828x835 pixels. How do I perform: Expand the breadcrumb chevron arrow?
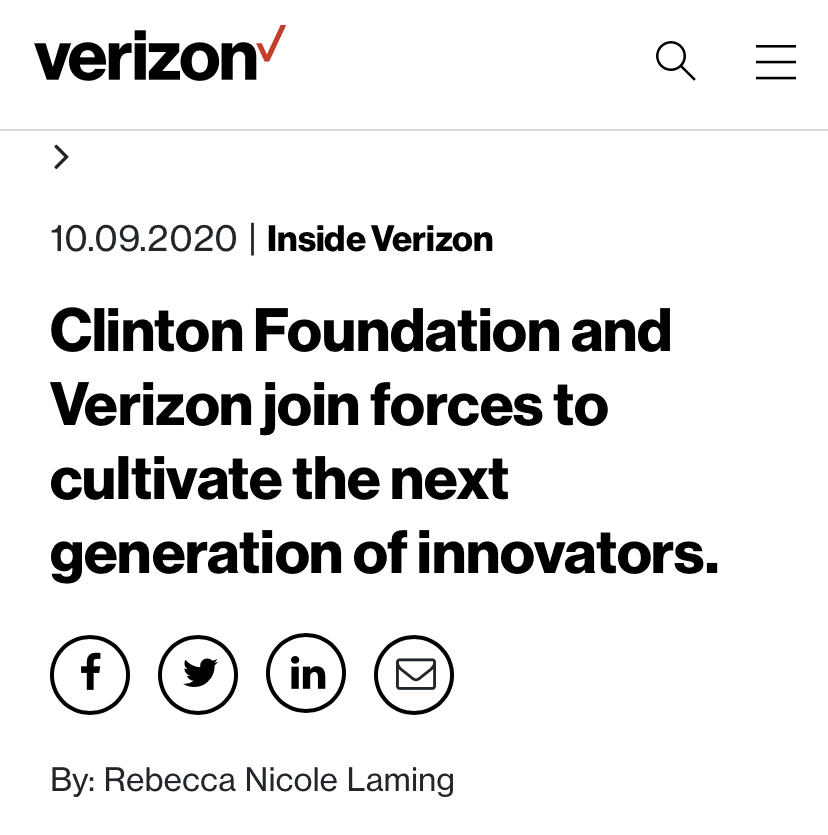click(x=61, y=157)
